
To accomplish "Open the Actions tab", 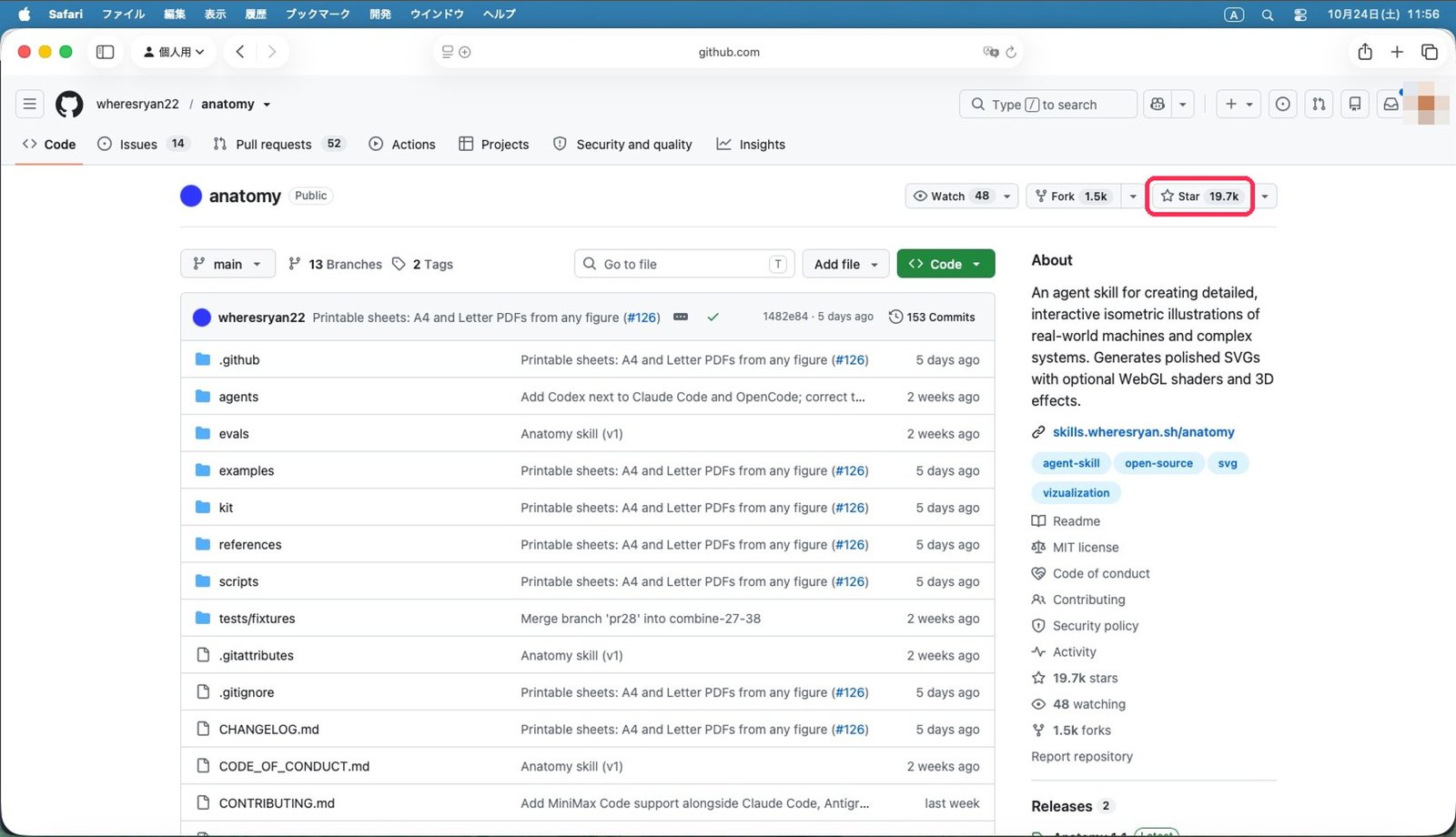I will click(402, 144).
